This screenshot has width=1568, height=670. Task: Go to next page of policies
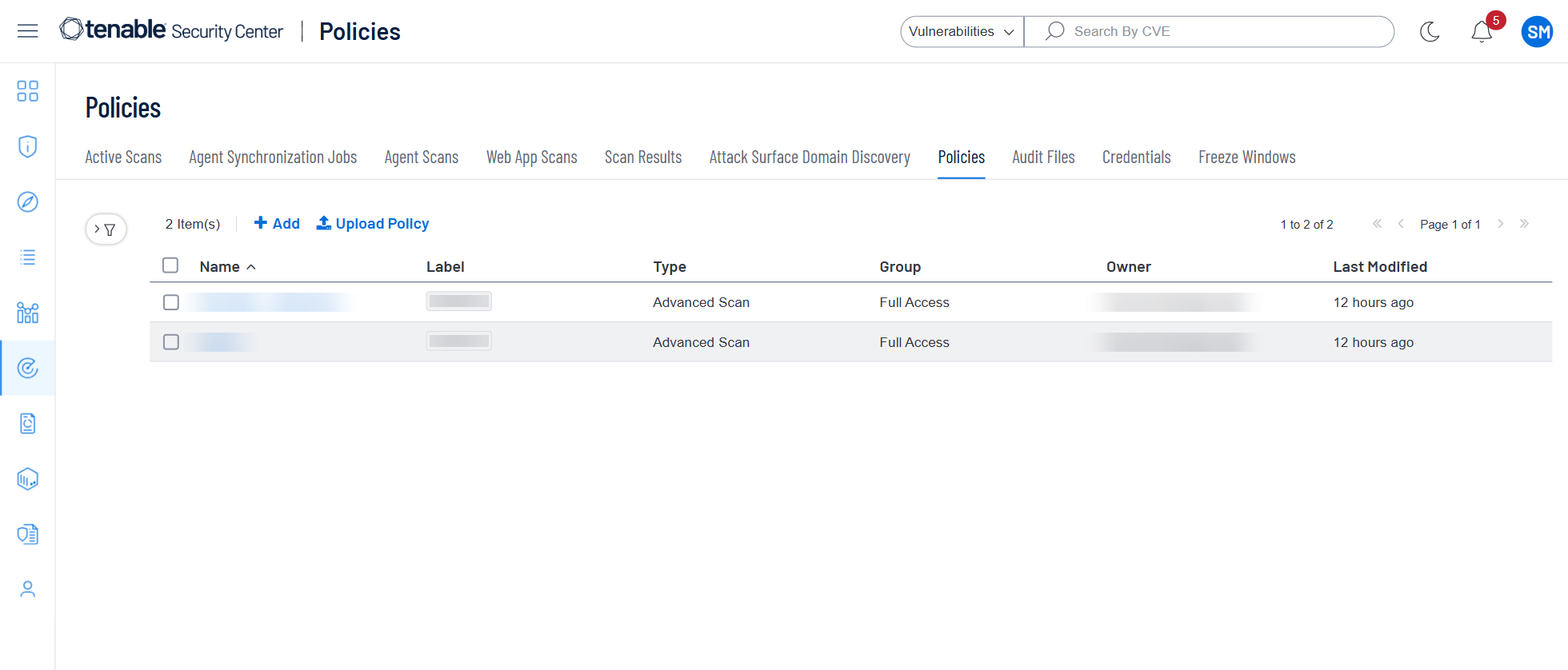(1501, 224)
